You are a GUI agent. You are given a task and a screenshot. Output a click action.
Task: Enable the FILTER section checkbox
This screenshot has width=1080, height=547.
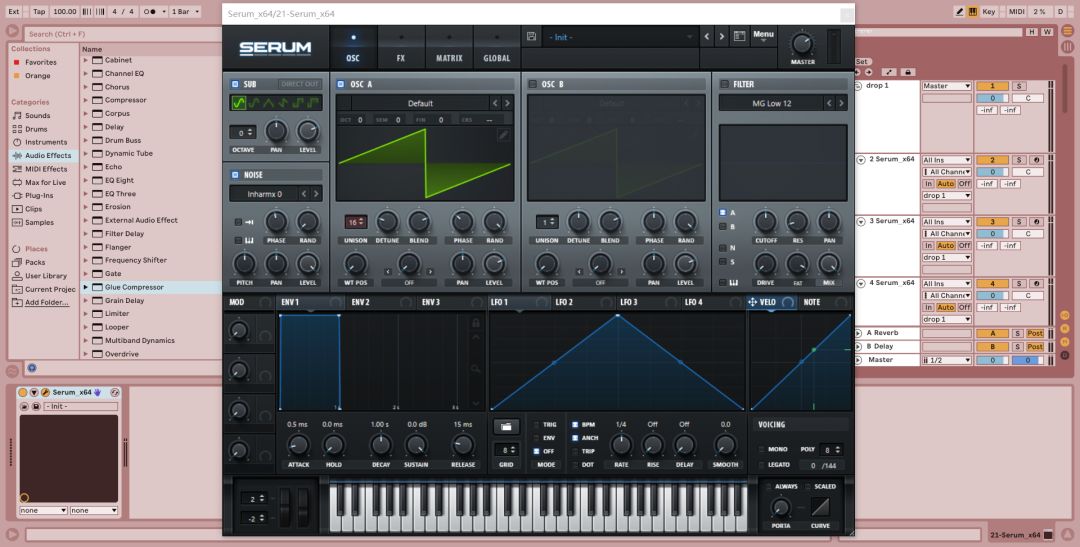725,84
